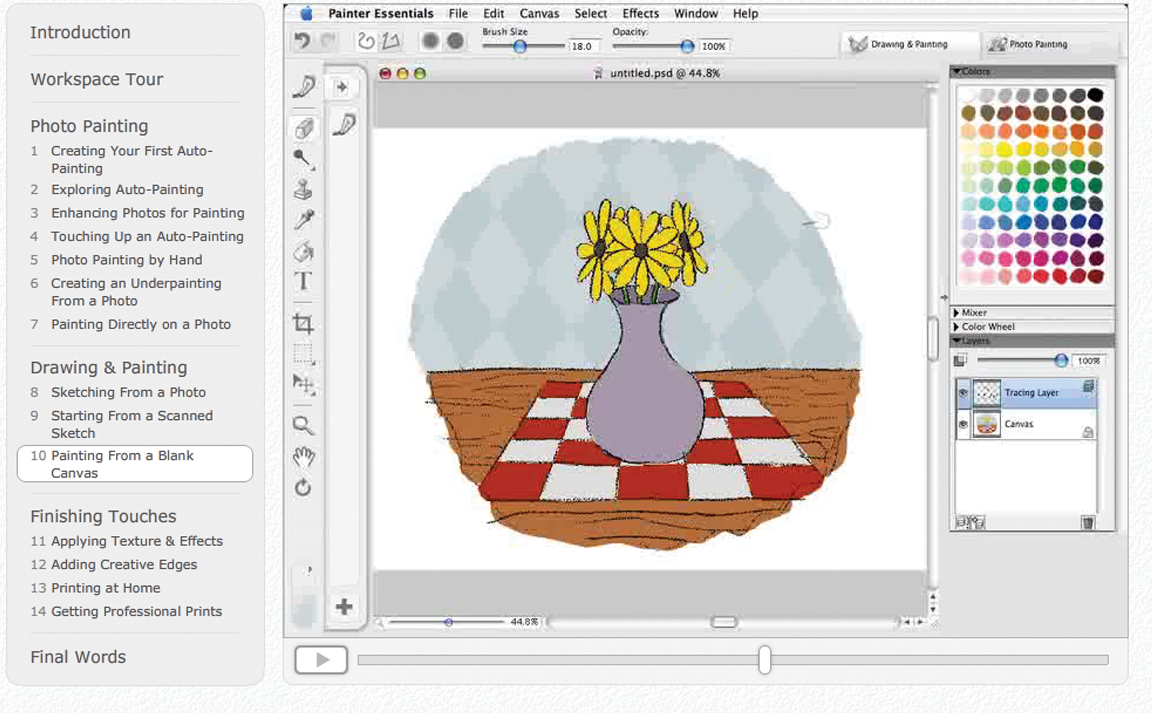Select the Paint Bucket tool
The image size is (1152, 713).
304,251
